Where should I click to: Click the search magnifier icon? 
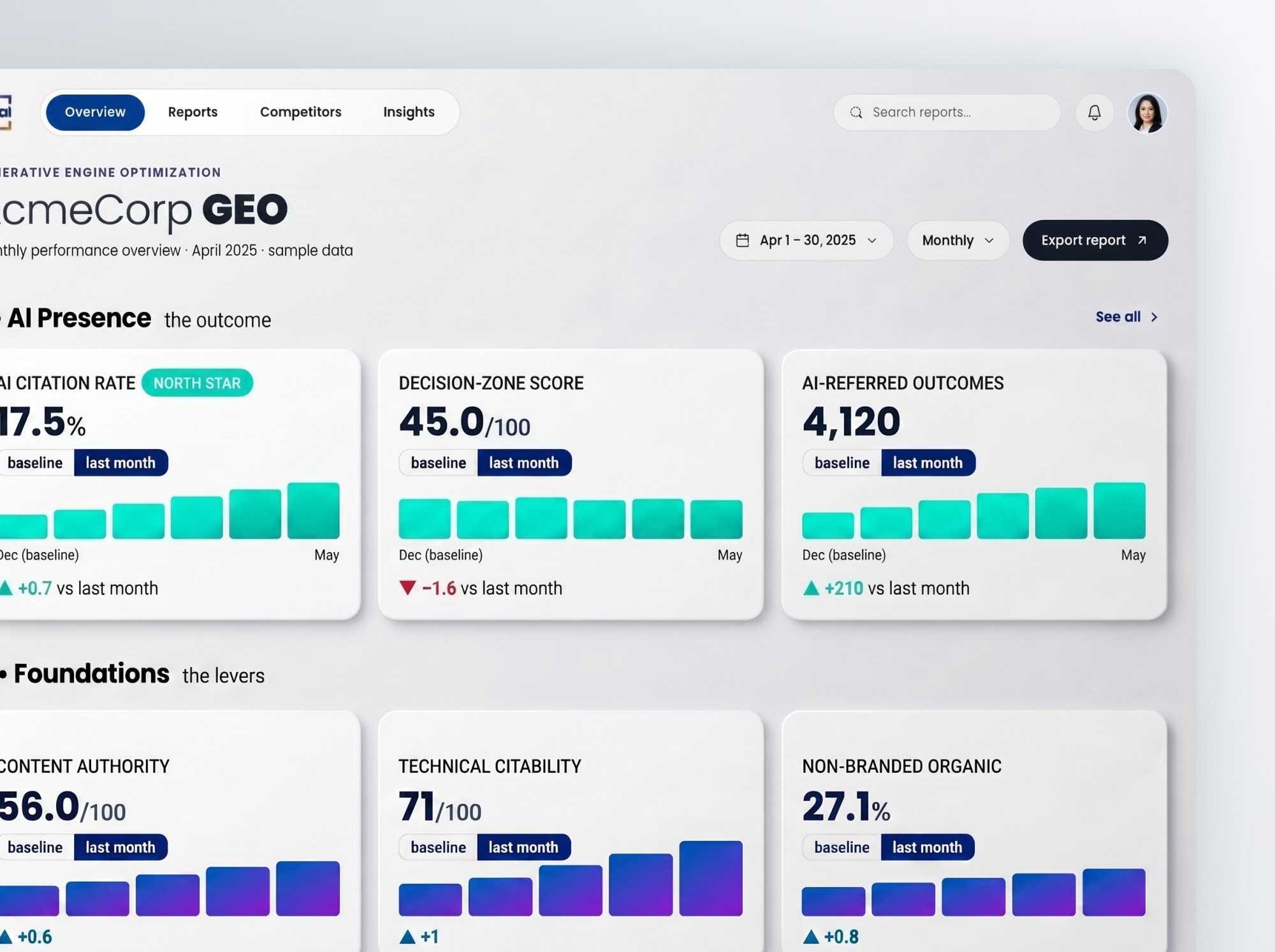coord(856,113)
